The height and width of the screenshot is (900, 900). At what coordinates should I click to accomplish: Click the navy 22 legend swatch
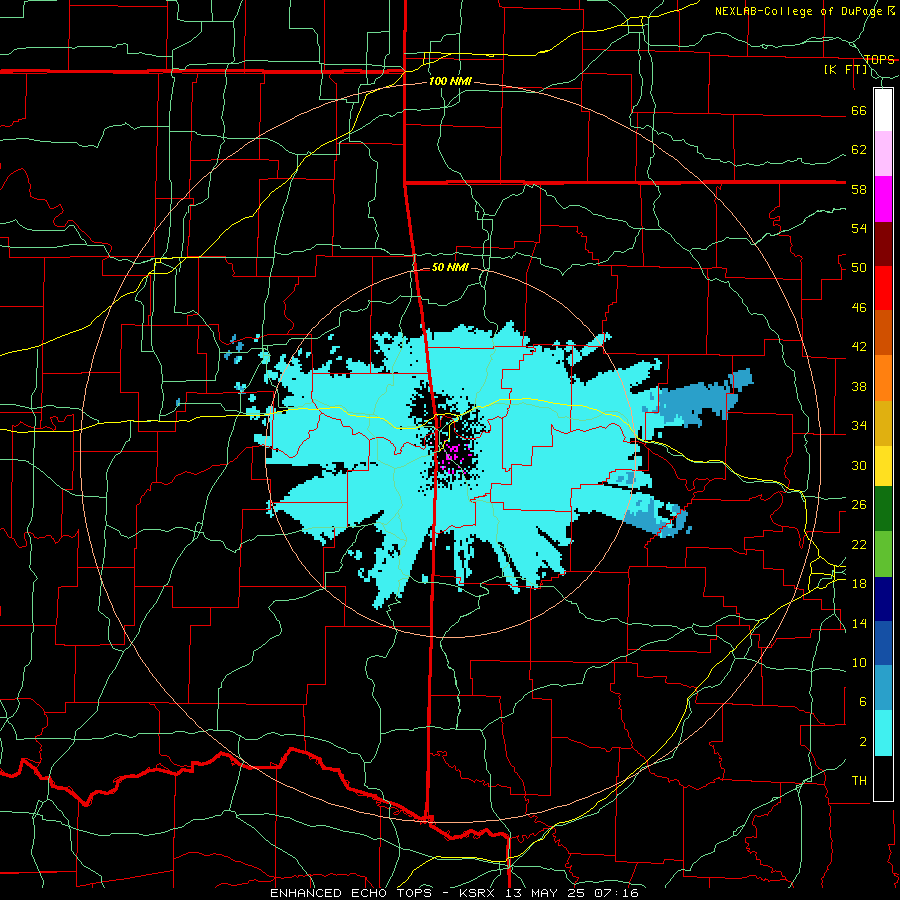(883, 599)
